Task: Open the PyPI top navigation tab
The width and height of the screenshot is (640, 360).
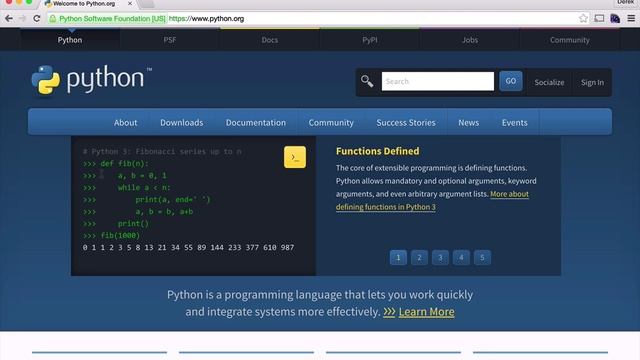Action: pos(370,40)
